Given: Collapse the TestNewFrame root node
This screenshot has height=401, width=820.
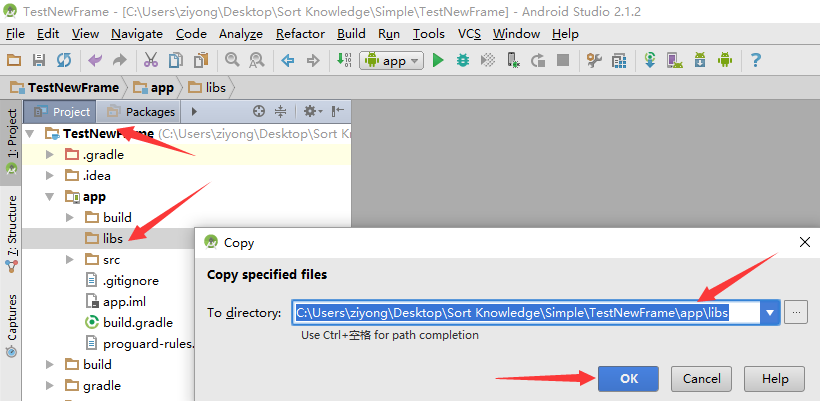Looking at the screenshot, I should (30, 134).
